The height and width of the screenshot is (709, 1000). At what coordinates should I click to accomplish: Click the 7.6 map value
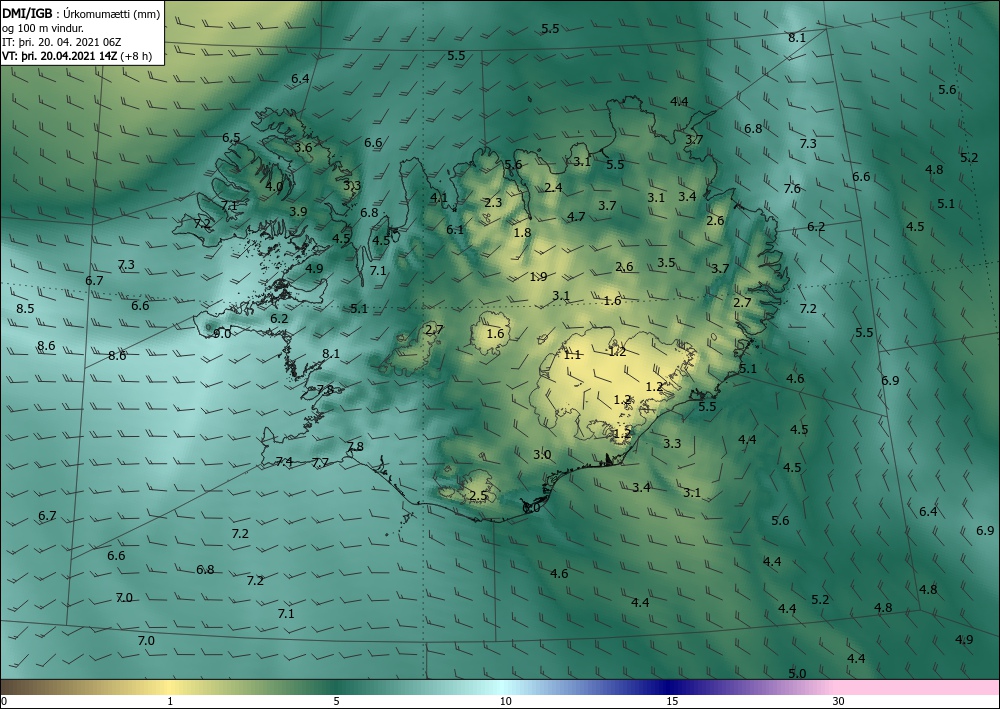click(792, 189)
